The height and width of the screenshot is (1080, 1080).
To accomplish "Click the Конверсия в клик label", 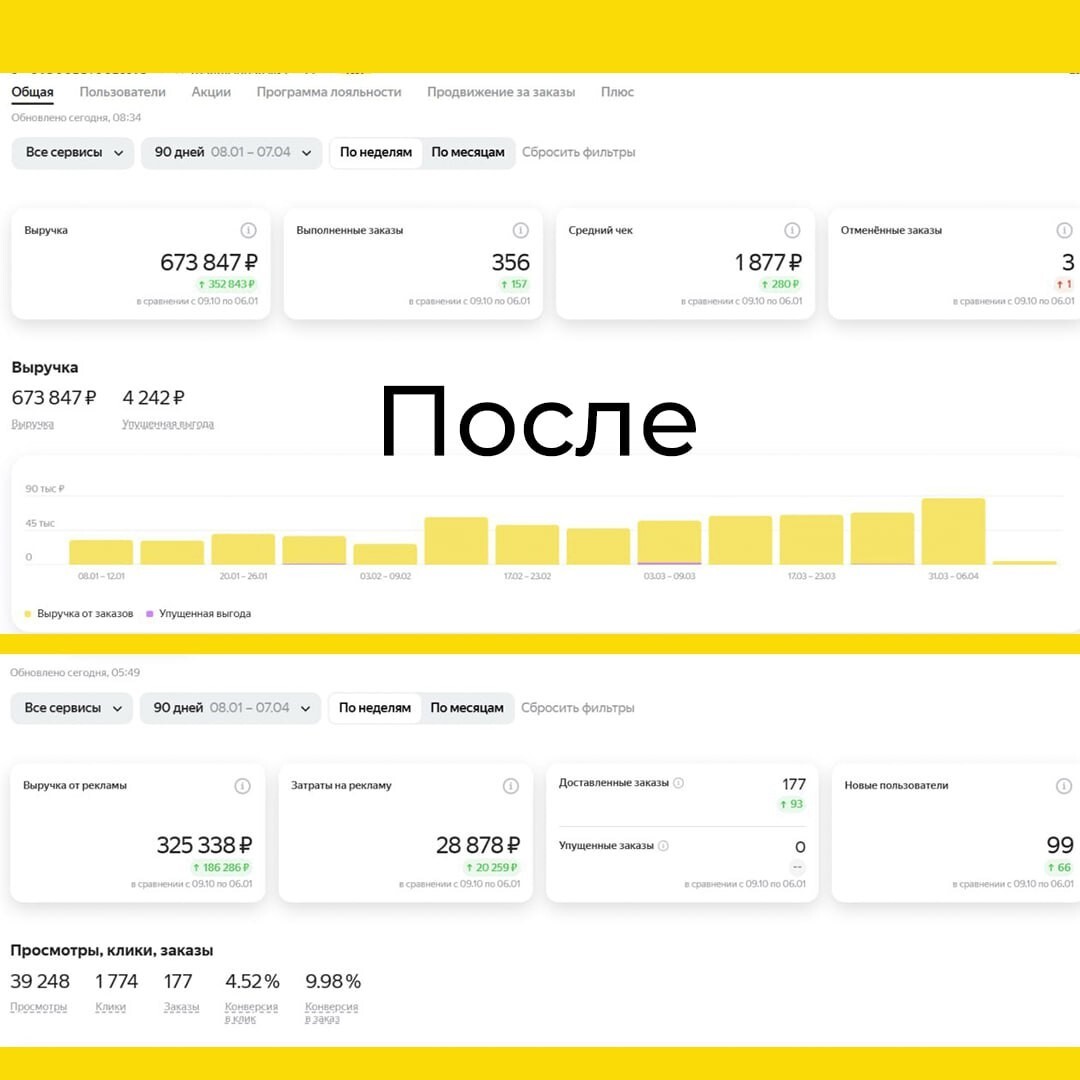I will (251, 1012).
